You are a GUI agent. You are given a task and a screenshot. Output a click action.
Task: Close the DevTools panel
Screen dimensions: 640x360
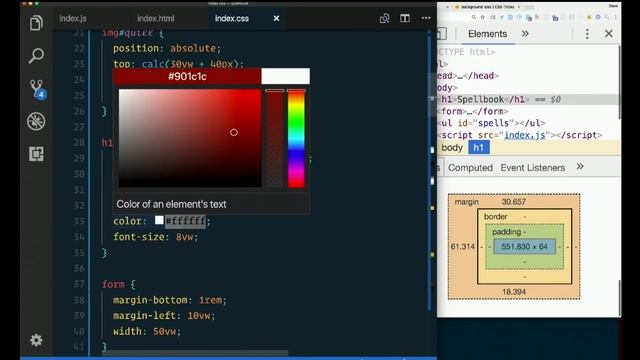coord(609,34)
